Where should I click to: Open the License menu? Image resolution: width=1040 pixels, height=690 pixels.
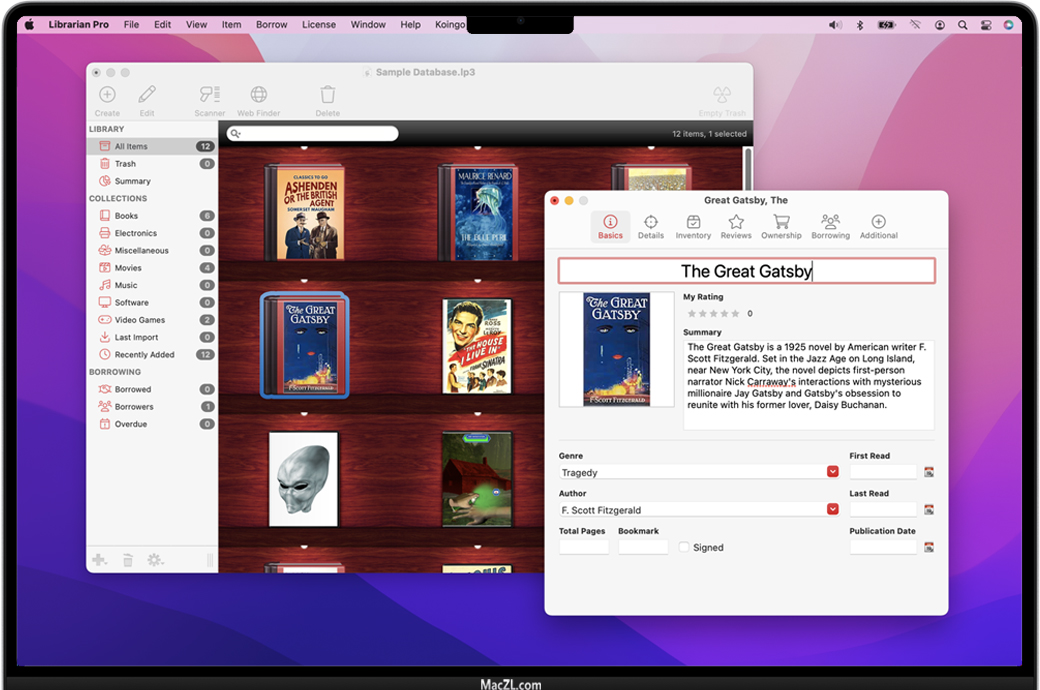(319, 24)
